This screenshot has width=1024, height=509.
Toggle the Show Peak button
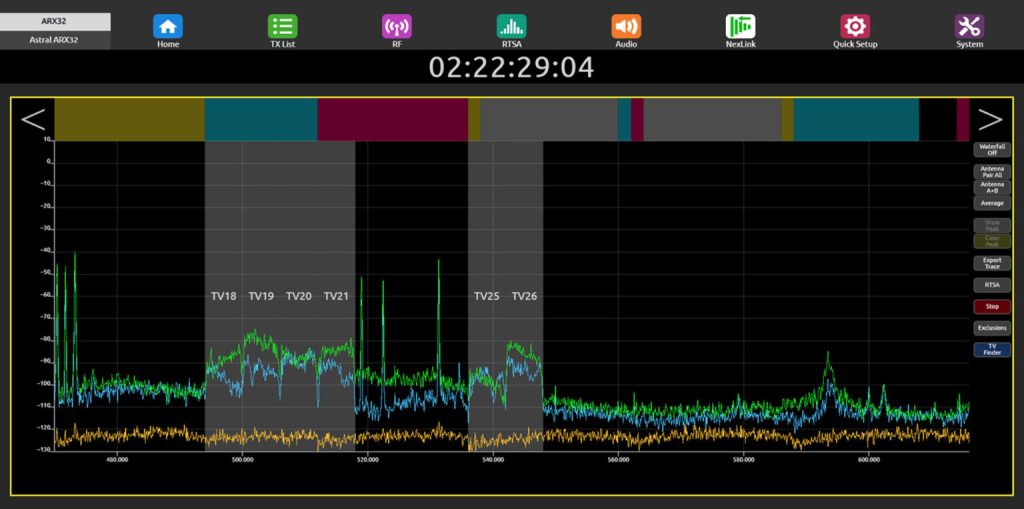tap(992, 225)
